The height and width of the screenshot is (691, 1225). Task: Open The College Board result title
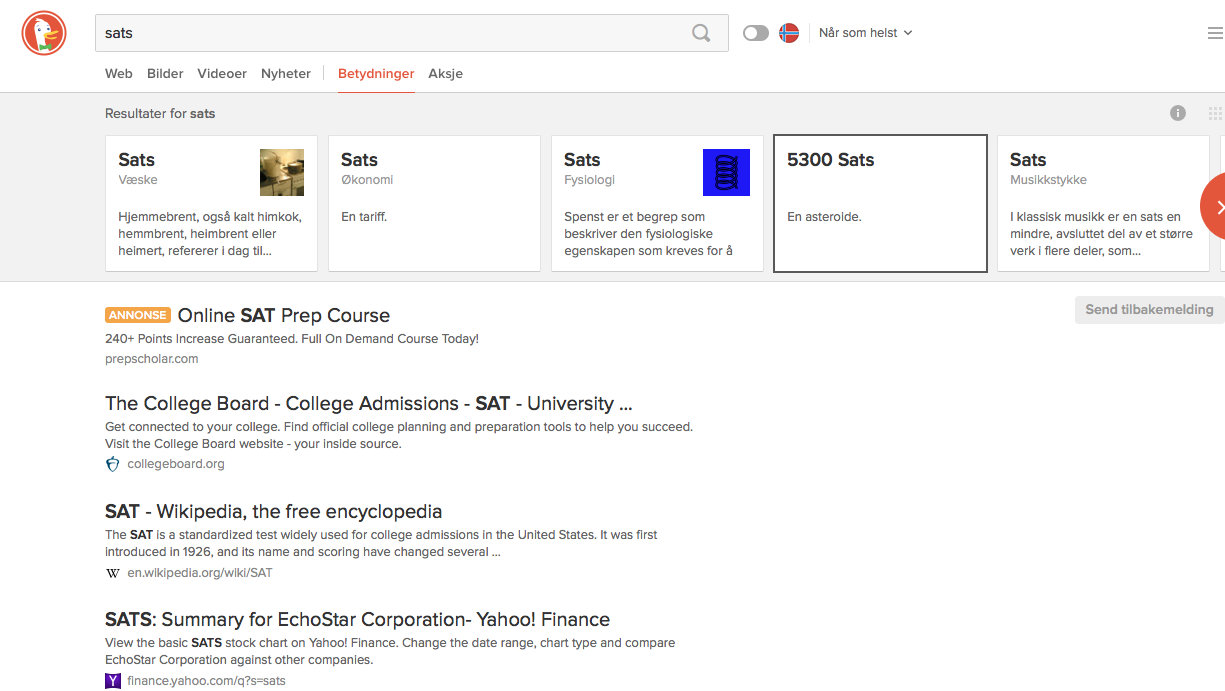coord(369,403)
